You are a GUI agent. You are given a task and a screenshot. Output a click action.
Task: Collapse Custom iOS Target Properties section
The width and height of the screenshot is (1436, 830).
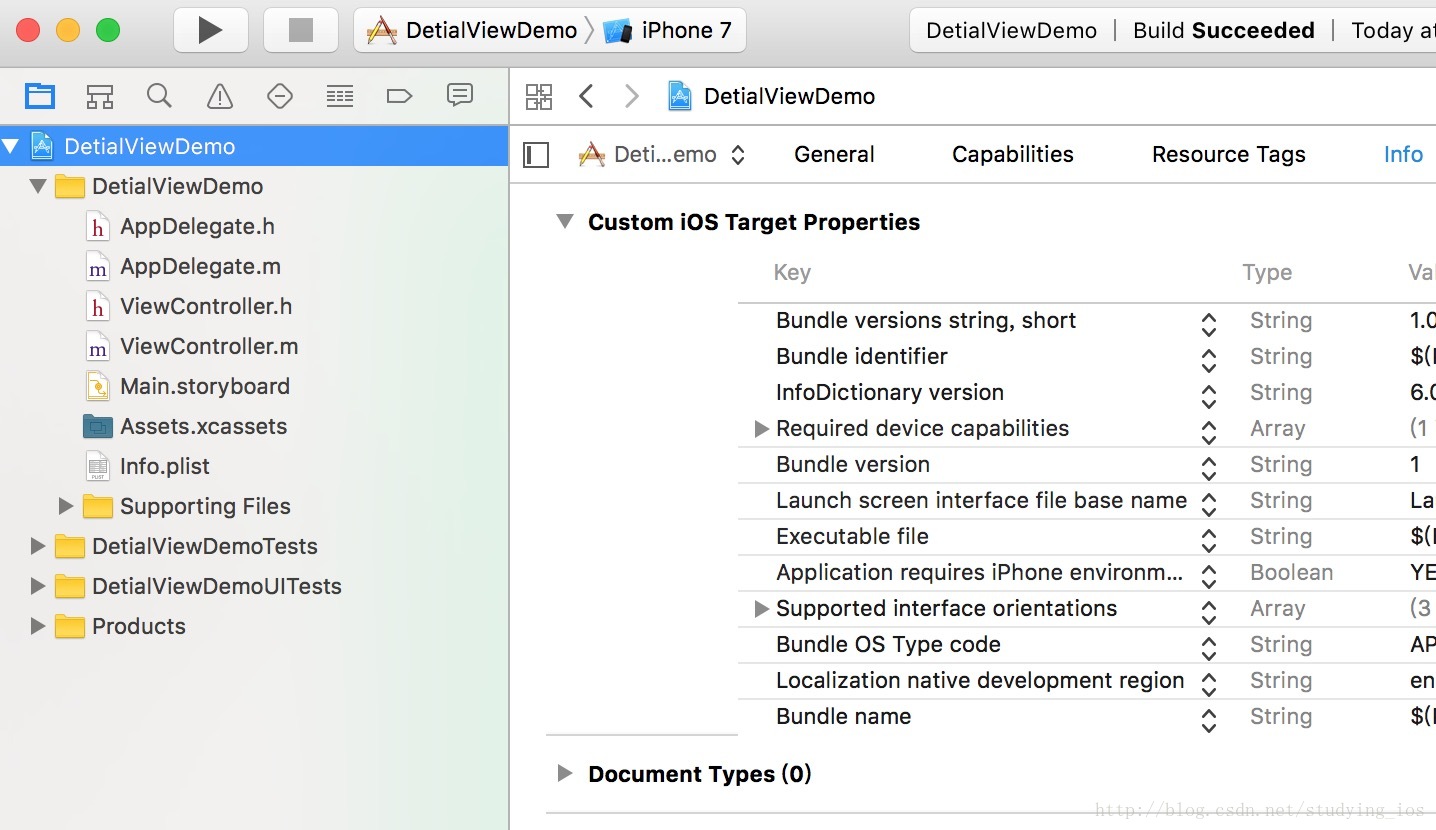565,222
